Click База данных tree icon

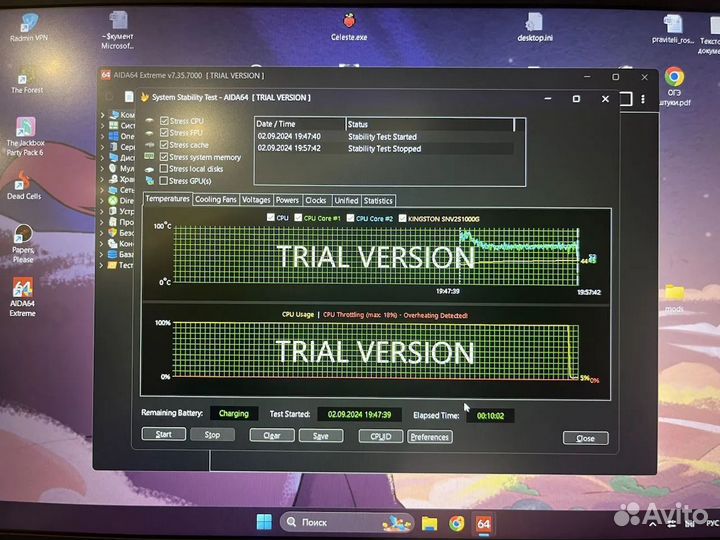point(112,254)
